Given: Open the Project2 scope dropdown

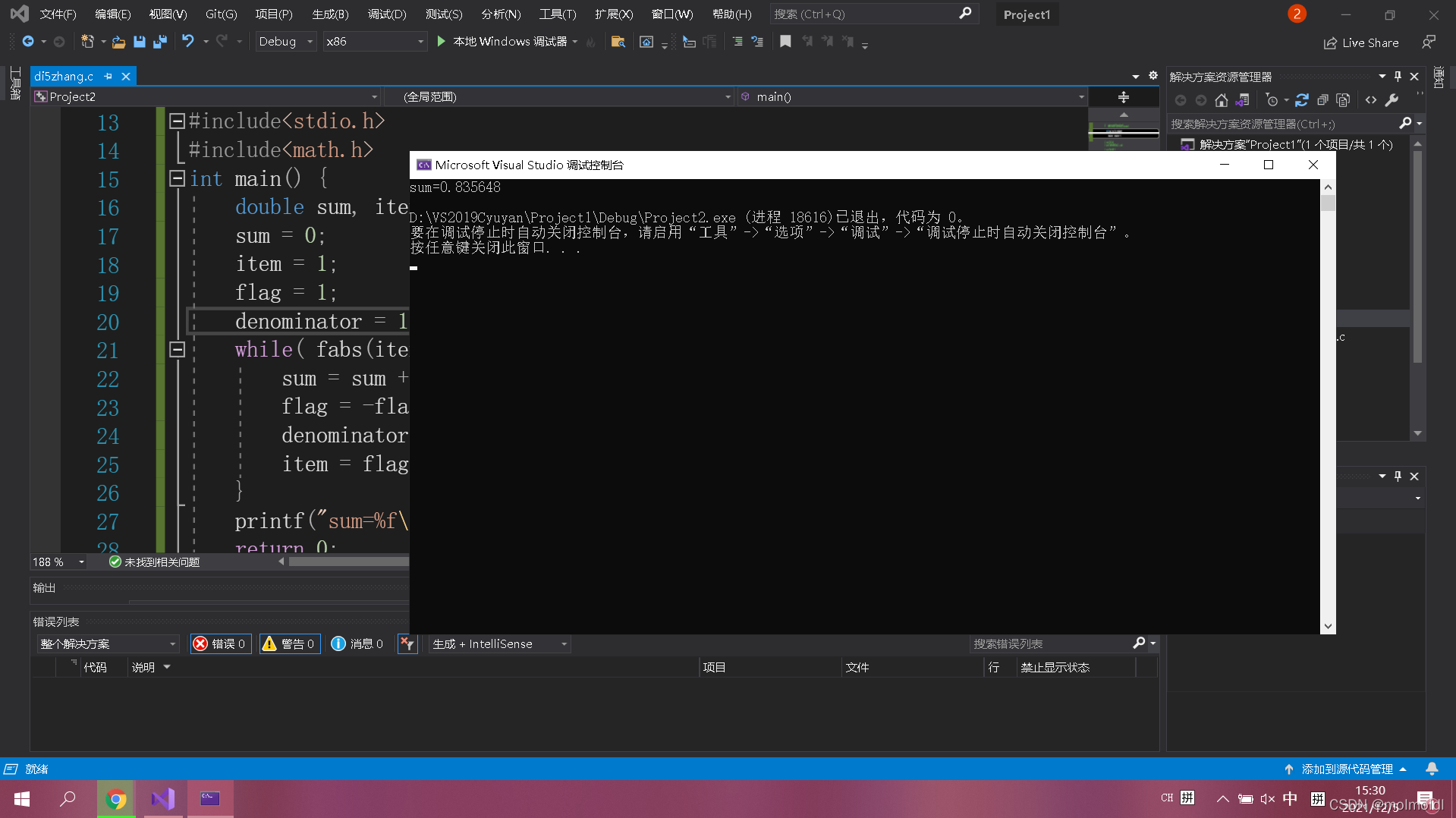Looking at the screenshot, I should 206,97.
